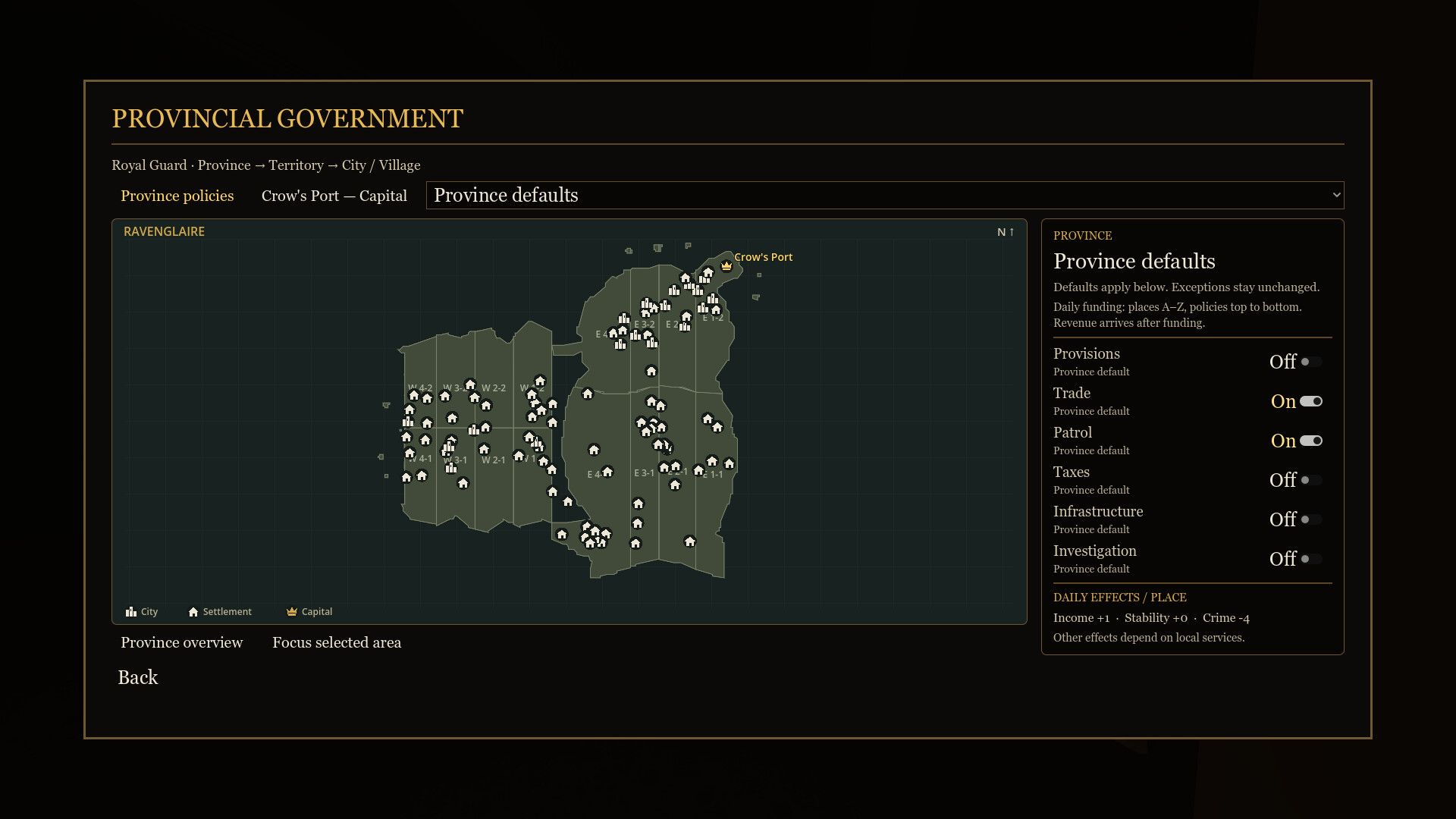Select the W 4-2 territory label
This screenshot has height=819, width=1456.
point(420,388)
